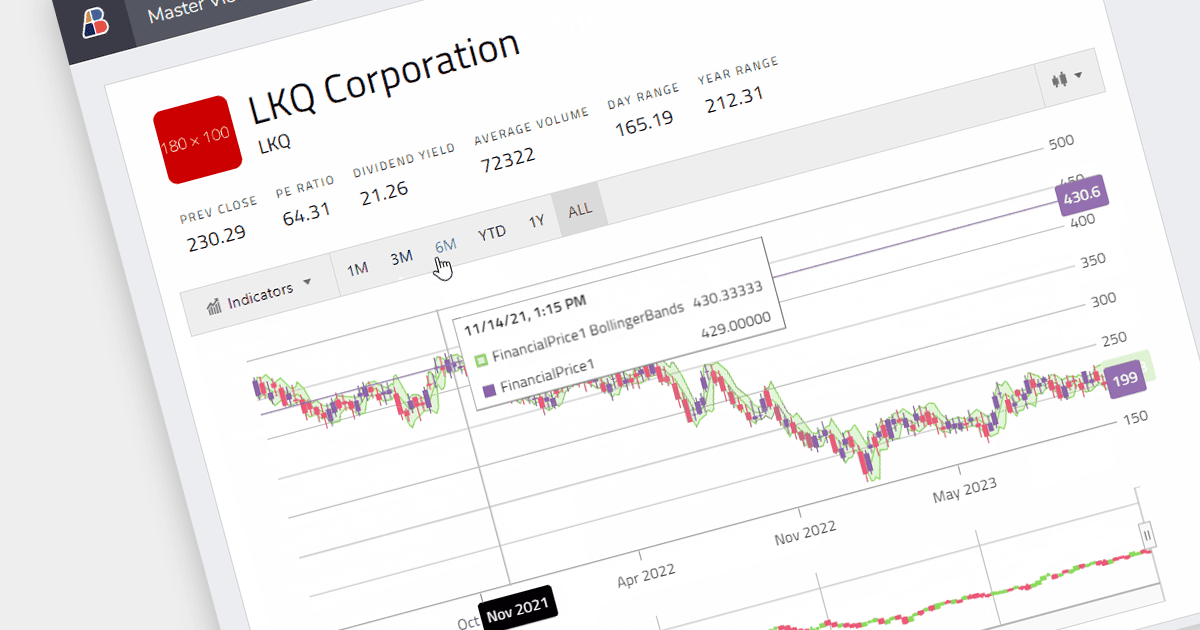Click the bar chart icon in Indicators button
The height and width of the screenshot is (630, 1200).
point(214,305)
